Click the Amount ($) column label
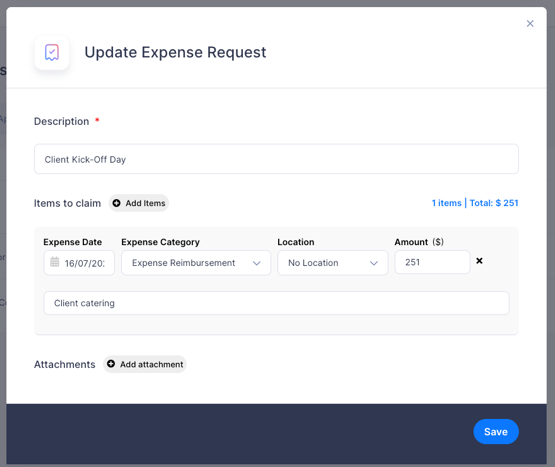Screen dimensions: 555x467 tap(419, 242)
